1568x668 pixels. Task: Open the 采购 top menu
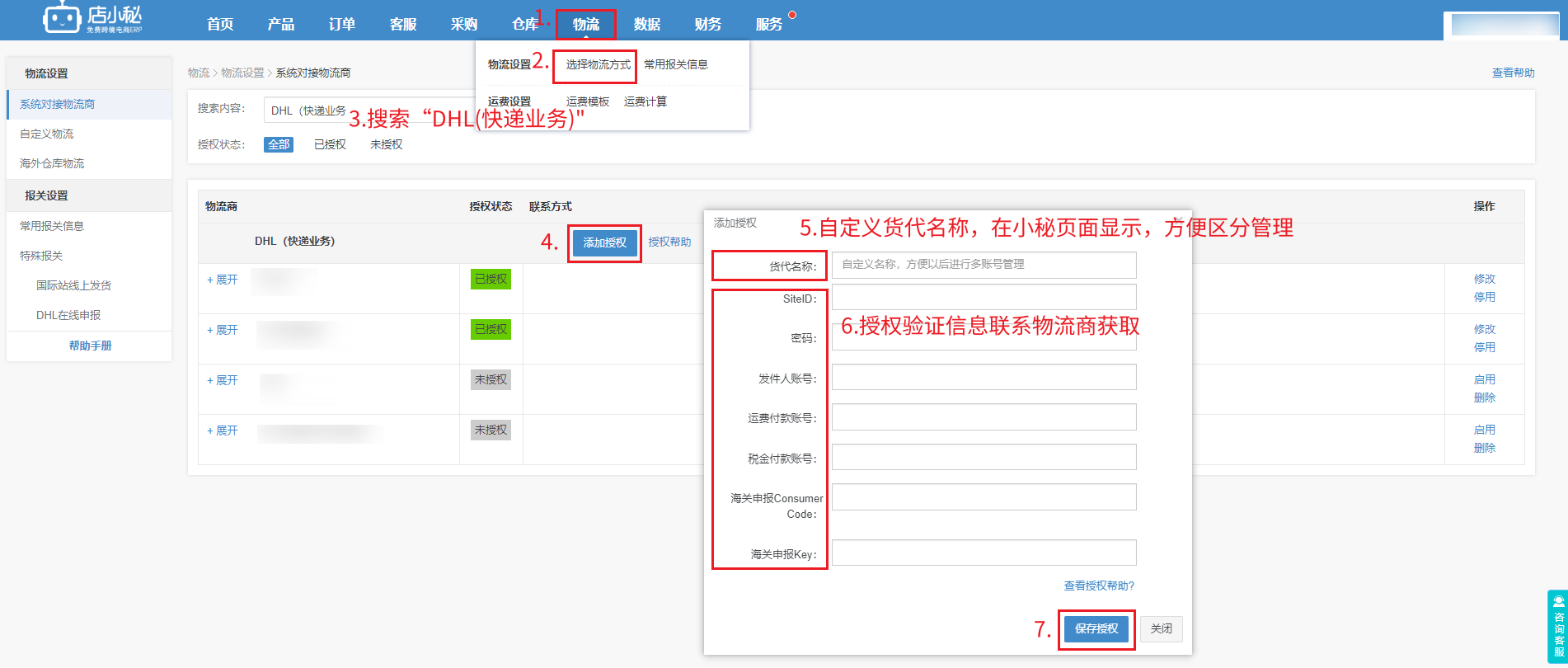coord(464,24)
